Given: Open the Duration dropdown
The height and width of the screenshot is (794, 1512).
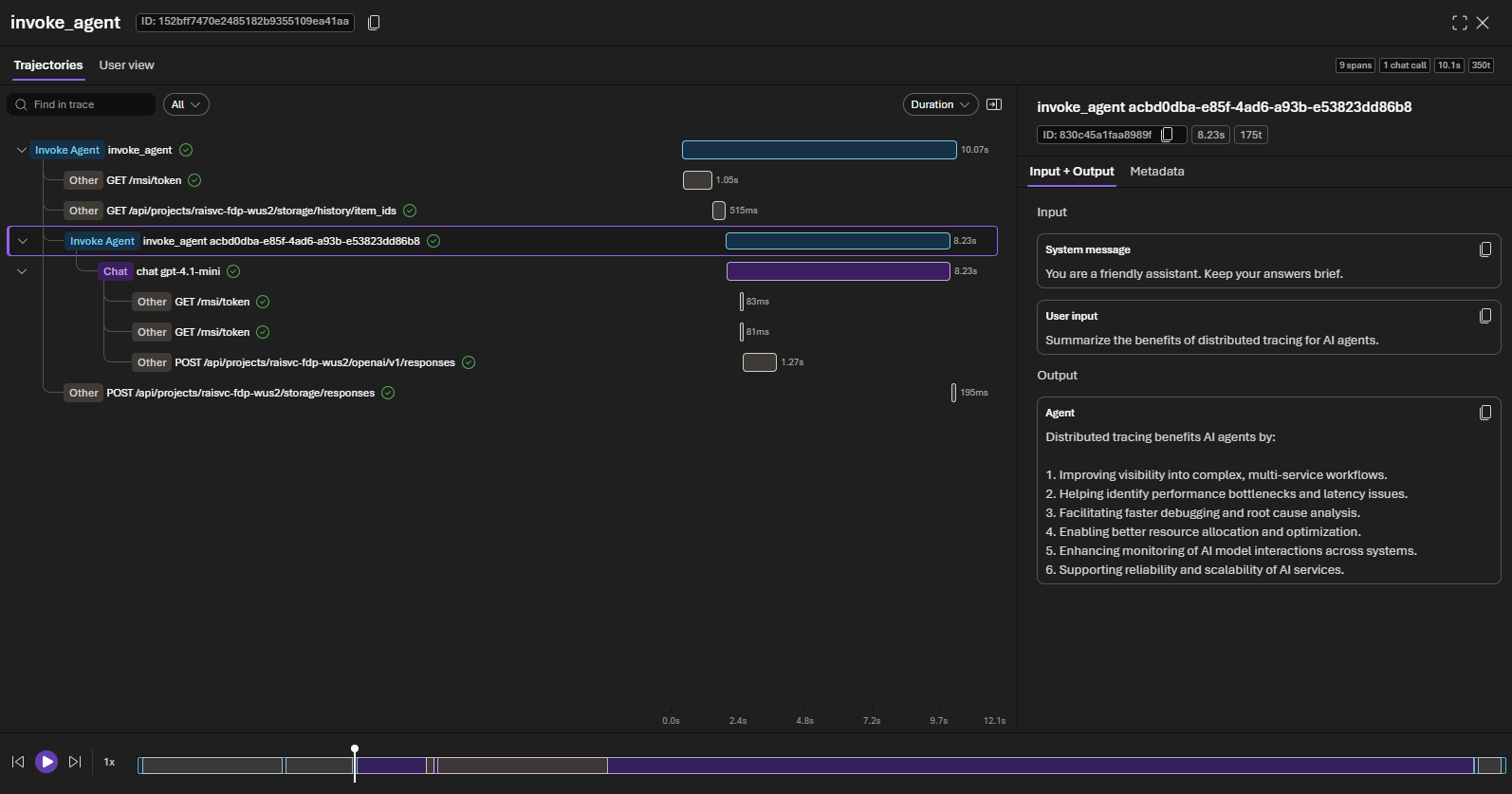Looking at the screenshot, I should (940, 104).
